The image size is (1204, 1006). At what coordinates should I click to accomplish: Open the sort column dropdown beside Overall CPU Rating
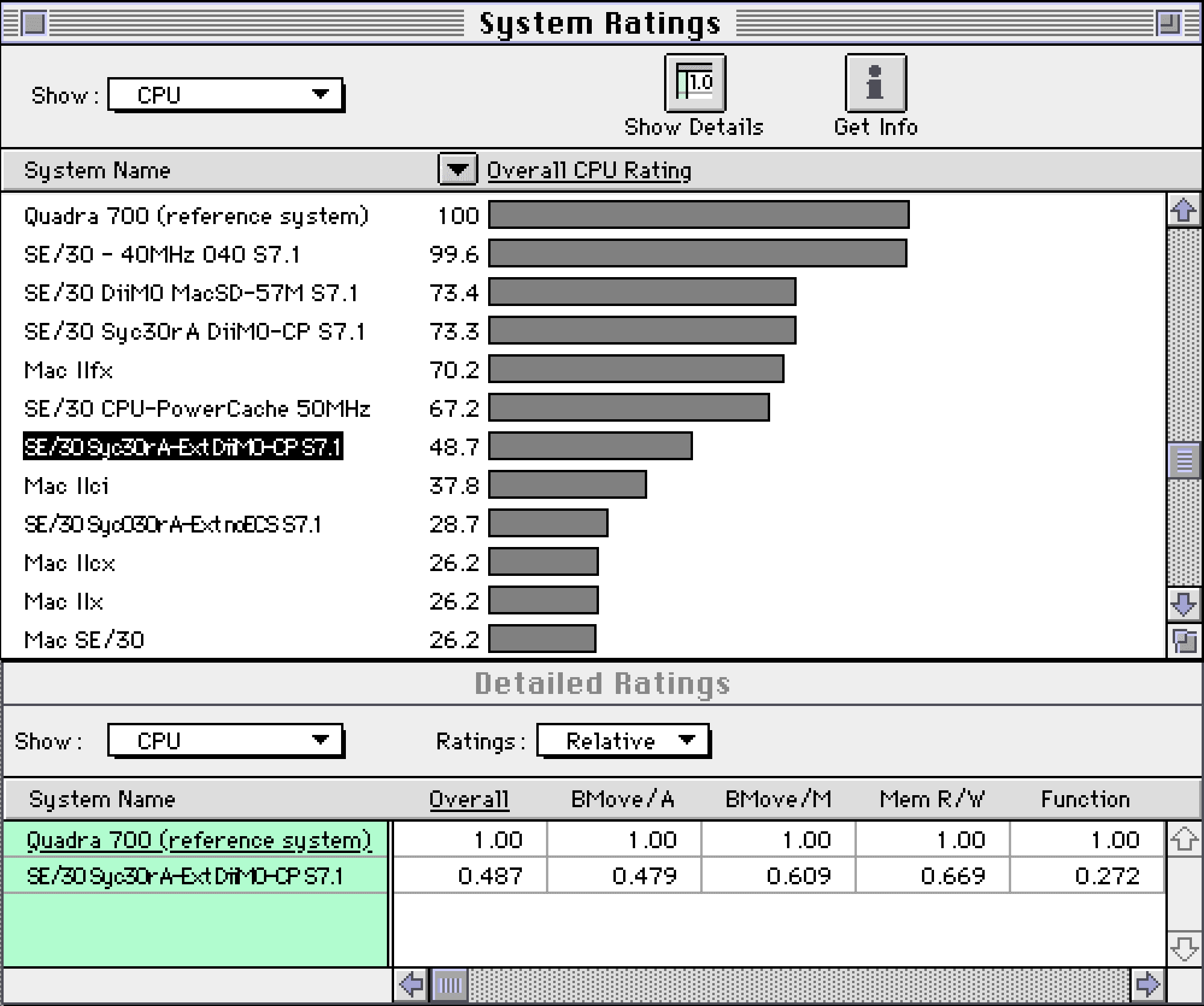(x=457, y=169)
